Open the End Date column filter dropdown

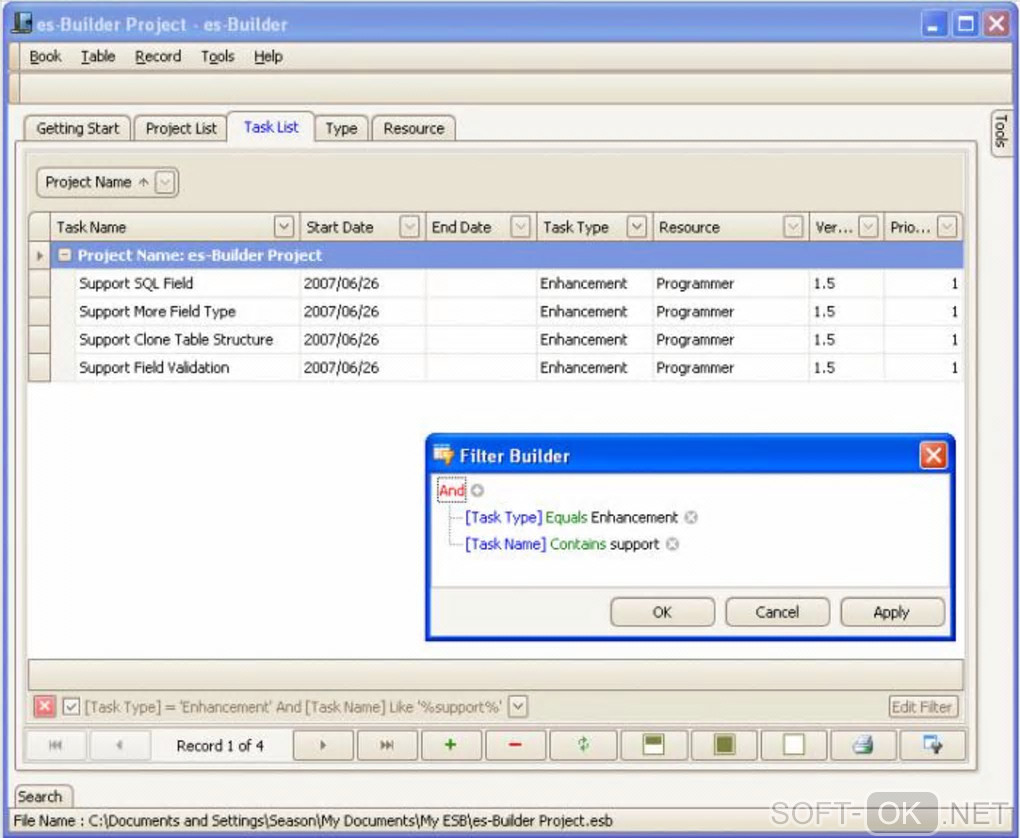[x=520, y=227]
